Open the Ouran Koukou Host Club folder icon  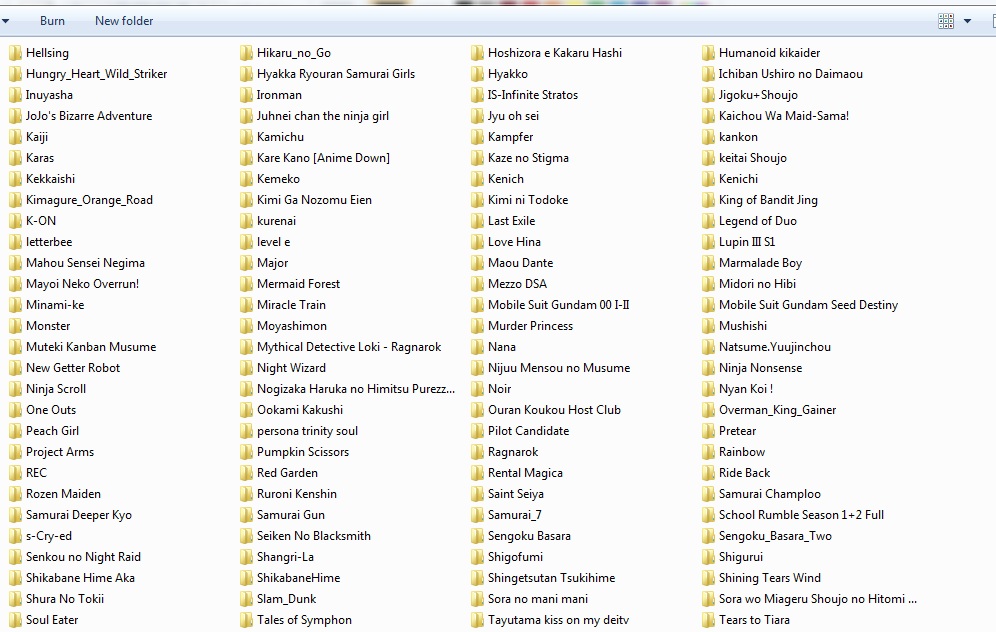pyautogui.click(x=478, y=409)
